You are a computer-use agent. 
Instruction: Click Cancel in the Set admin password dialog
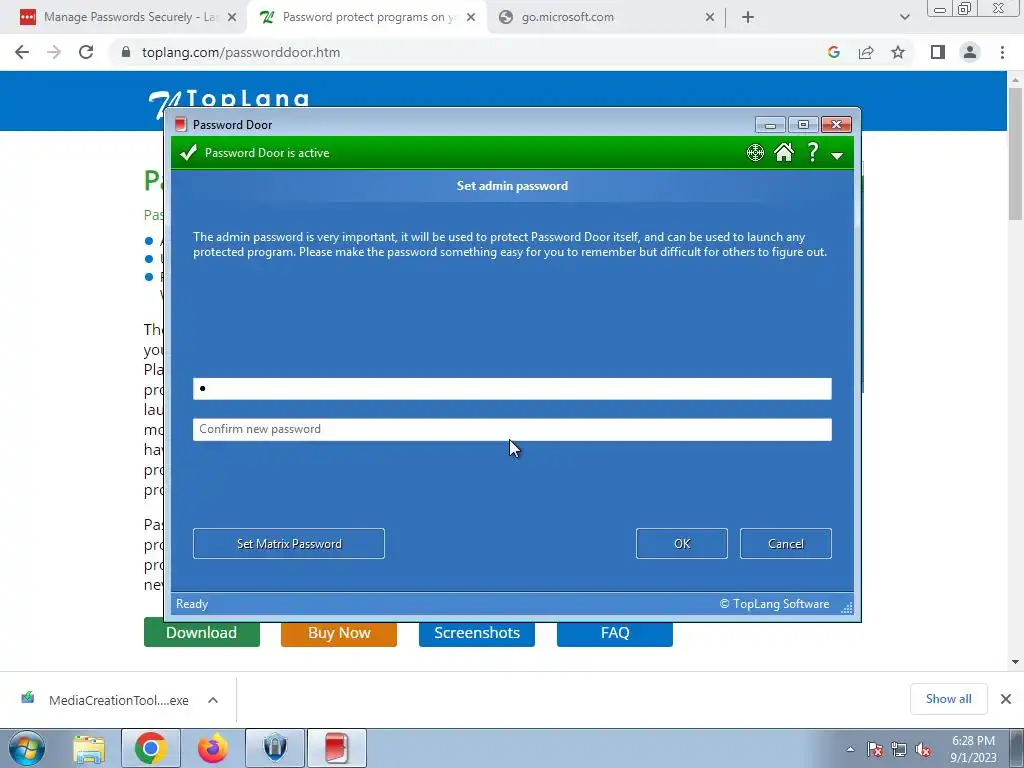coord(786,543)
